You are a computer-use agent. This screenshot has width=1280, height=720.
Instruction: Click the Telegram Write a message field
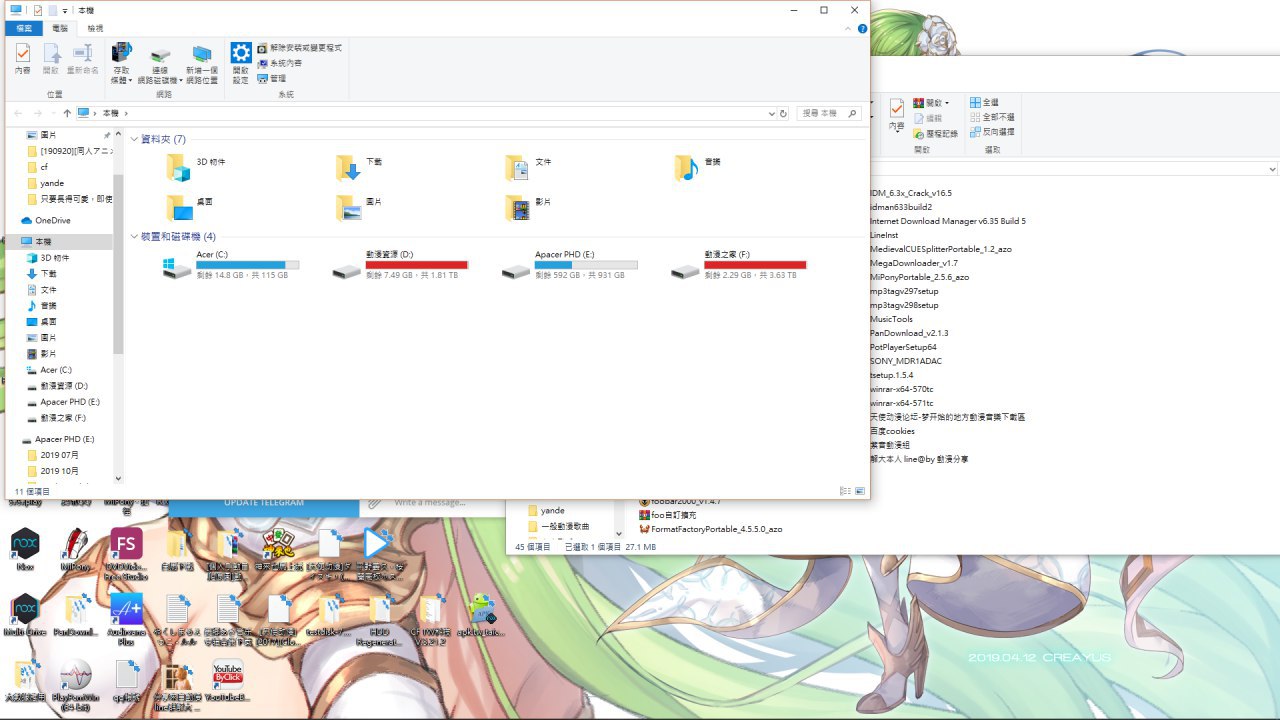431,503
